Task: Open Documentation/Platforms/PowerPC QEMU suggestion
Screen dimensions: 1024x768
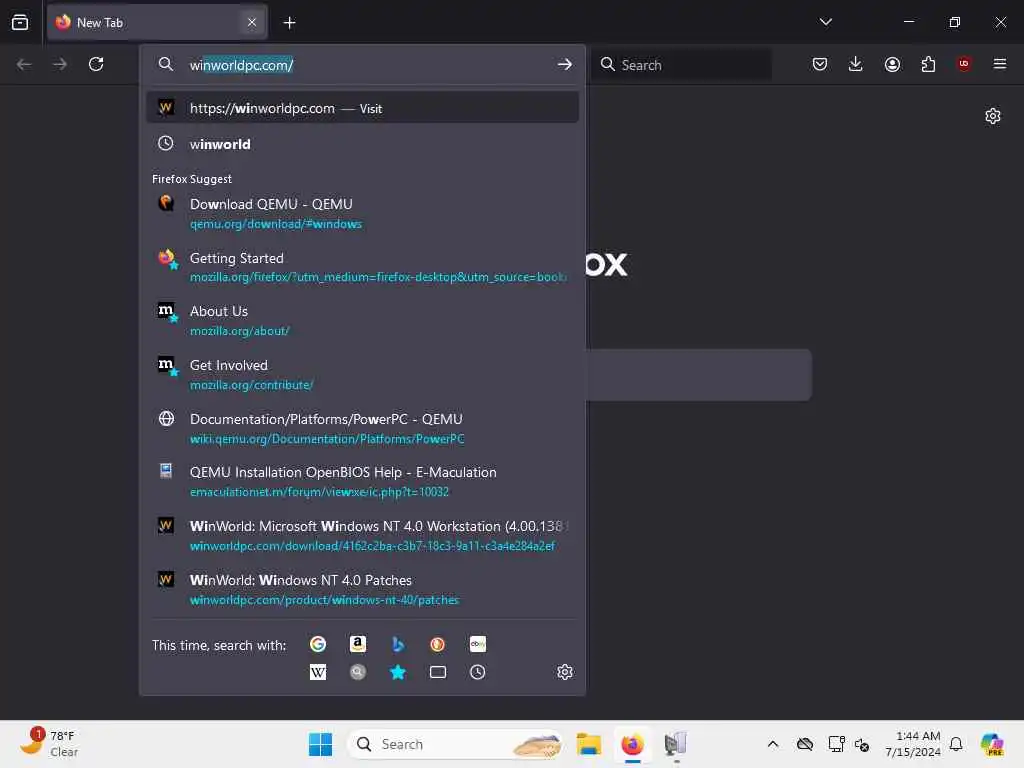Action: point(362,428)
